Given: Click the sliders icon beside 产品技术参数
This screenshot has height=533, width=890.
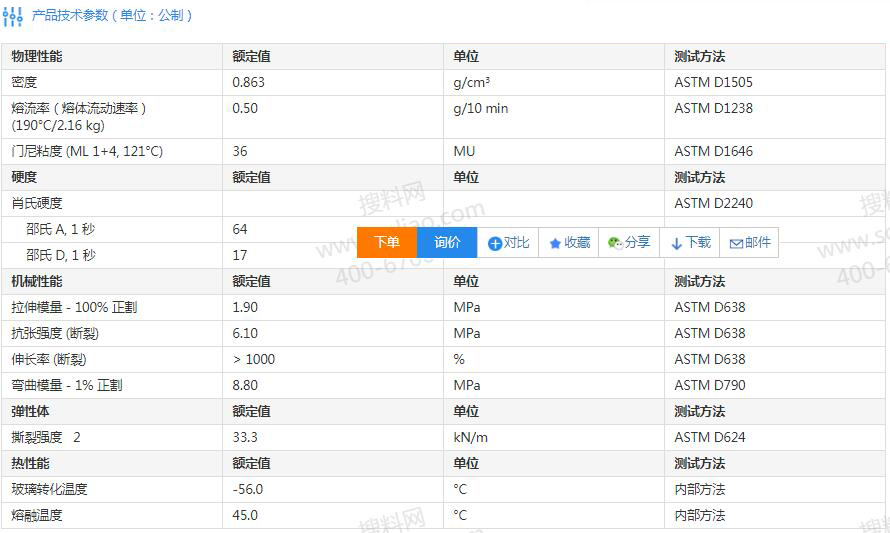Looking at the screenshot, I should coord(13,16).
